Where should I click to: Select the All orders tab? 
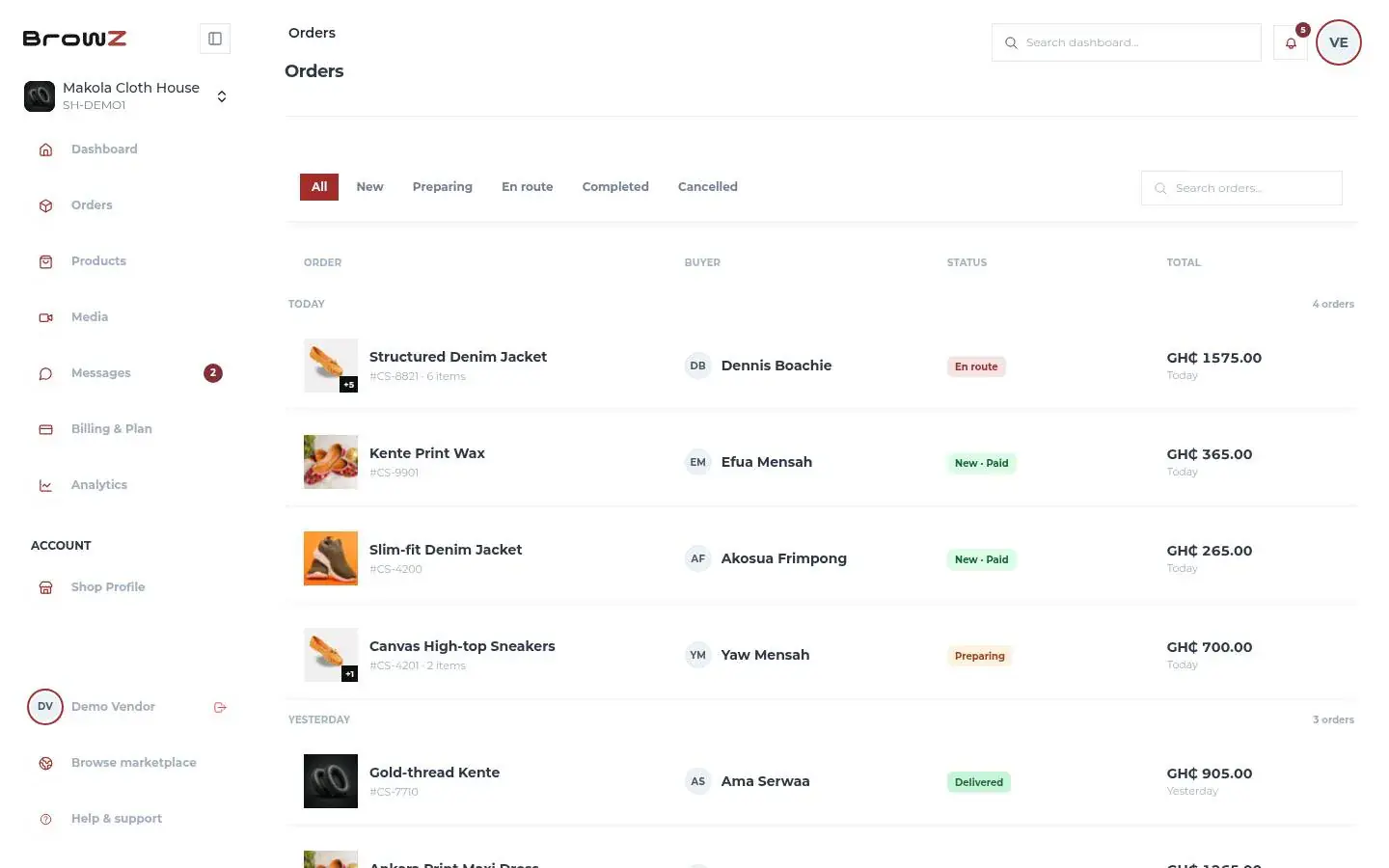319,187
